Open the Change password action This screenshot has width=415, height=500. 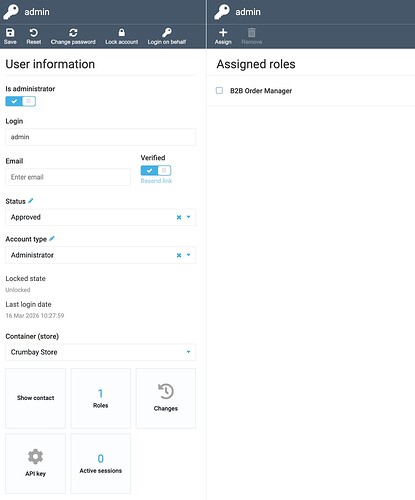pyautogui.click(x=73, y=36)
